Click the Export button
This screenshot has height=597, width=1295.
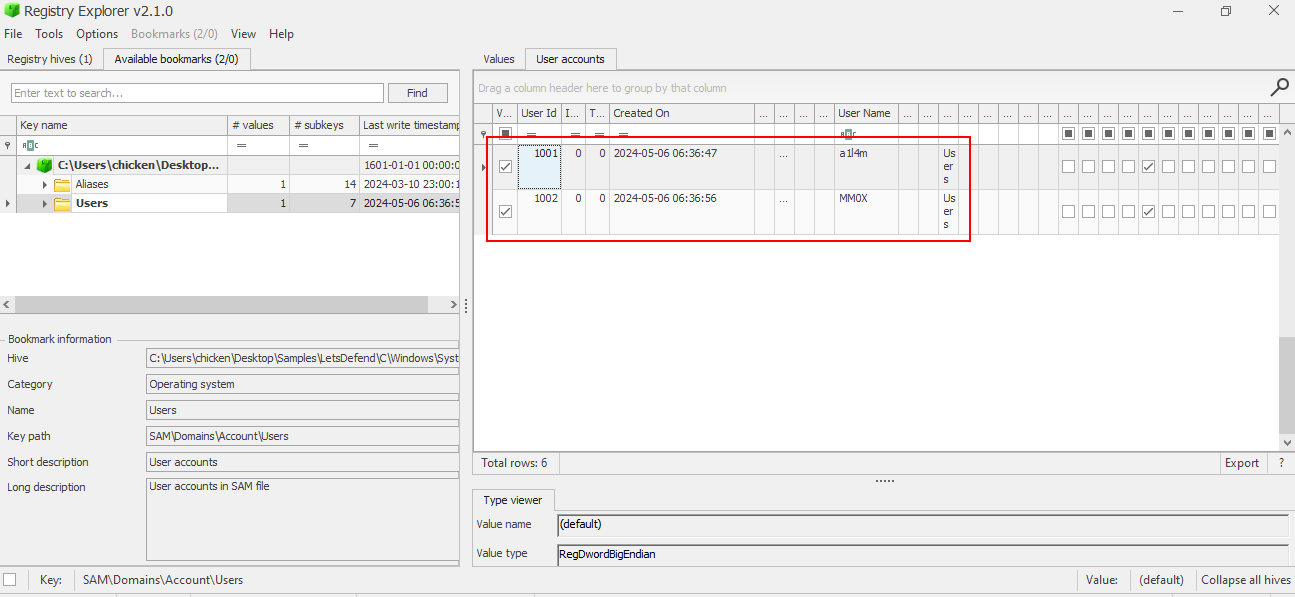pos(1241,463)
